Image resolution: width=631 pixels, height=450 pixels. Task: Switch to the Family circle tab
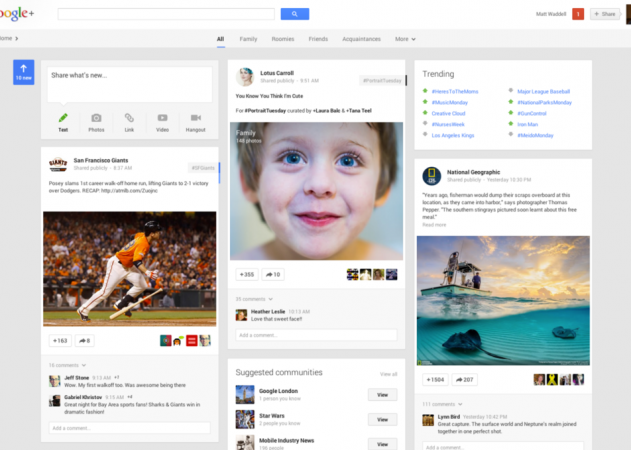248,39
